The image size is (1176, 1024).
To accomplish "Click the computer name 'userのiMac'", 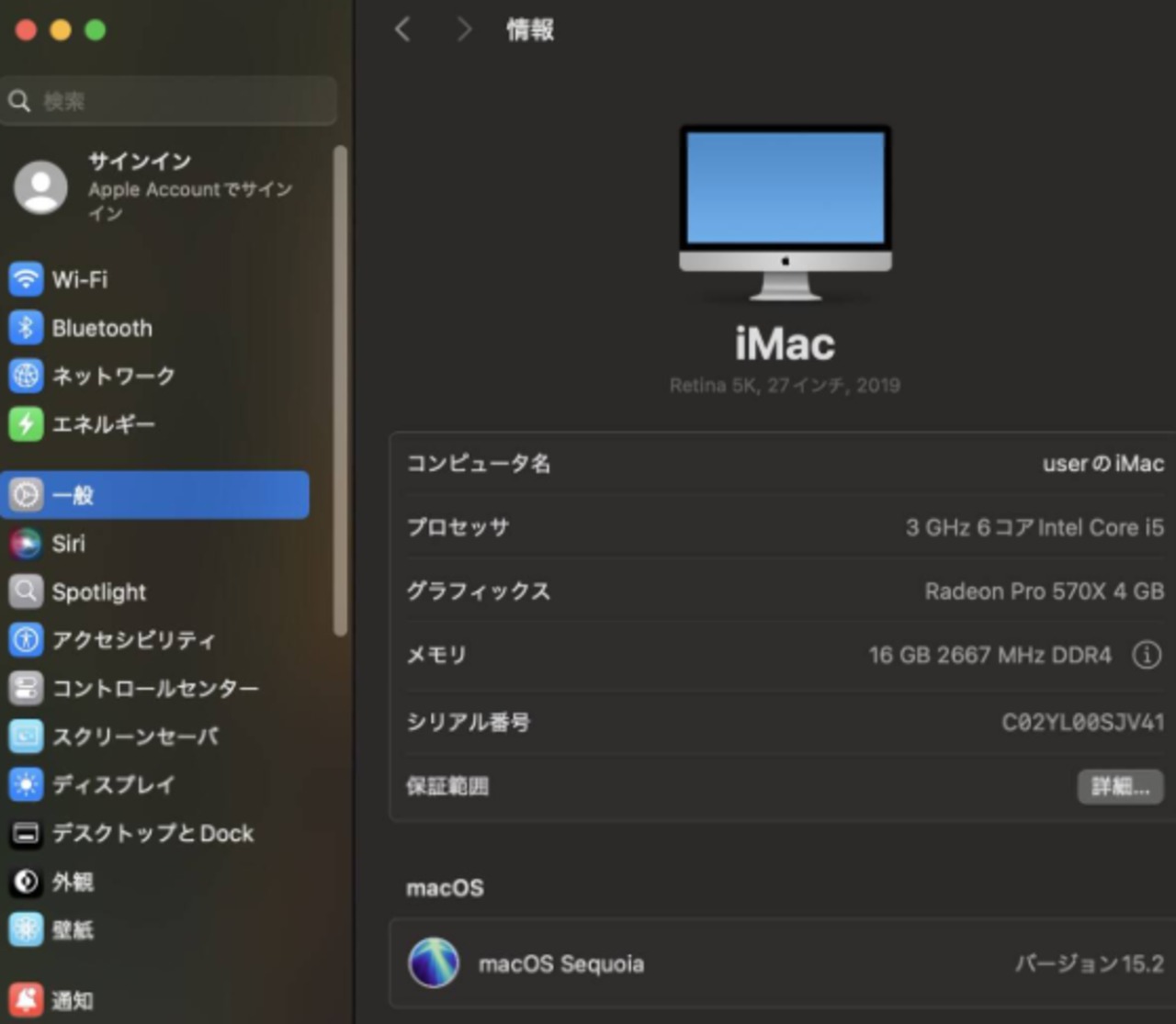I will (x=1103, y=464).
